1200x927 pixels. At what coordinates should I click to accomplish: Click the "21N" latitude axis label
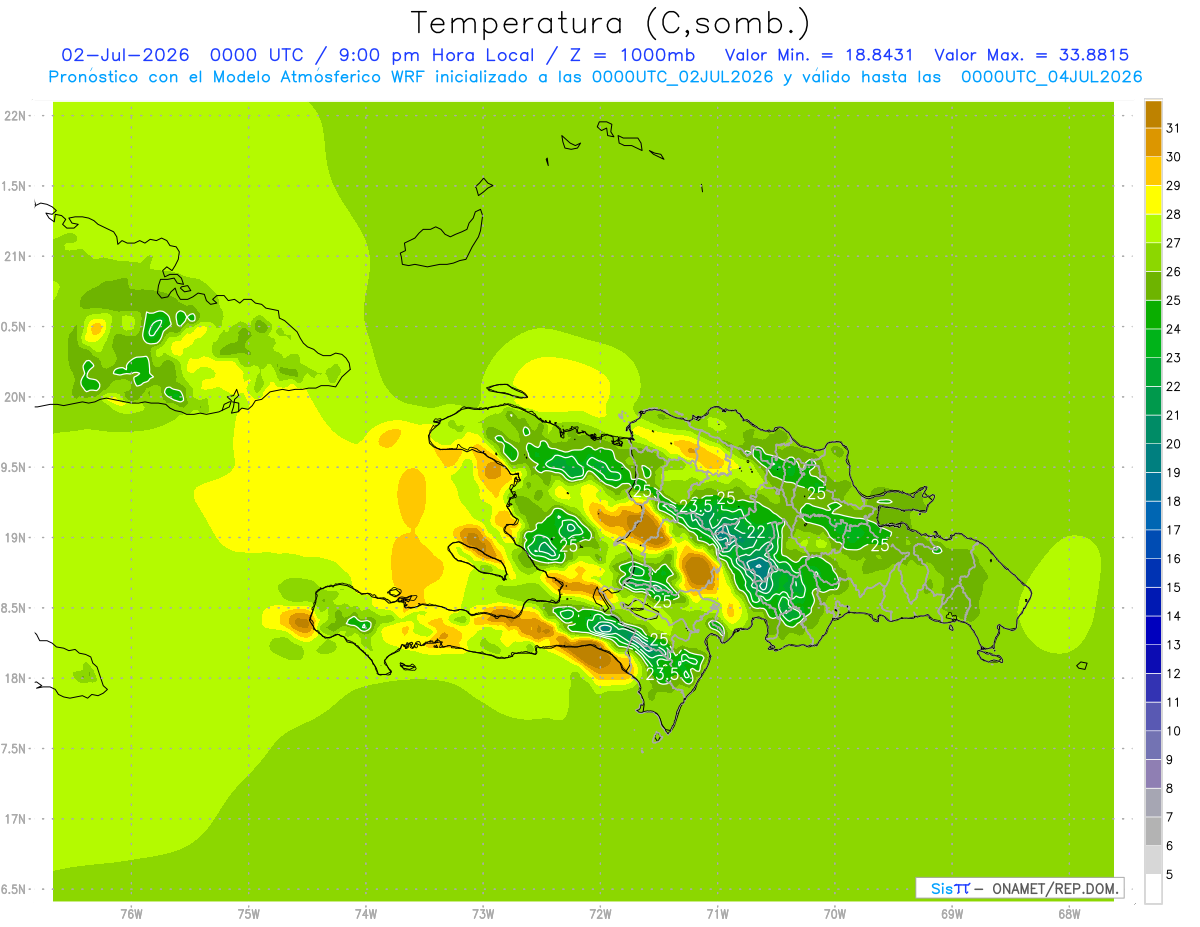tap(15, 257)
